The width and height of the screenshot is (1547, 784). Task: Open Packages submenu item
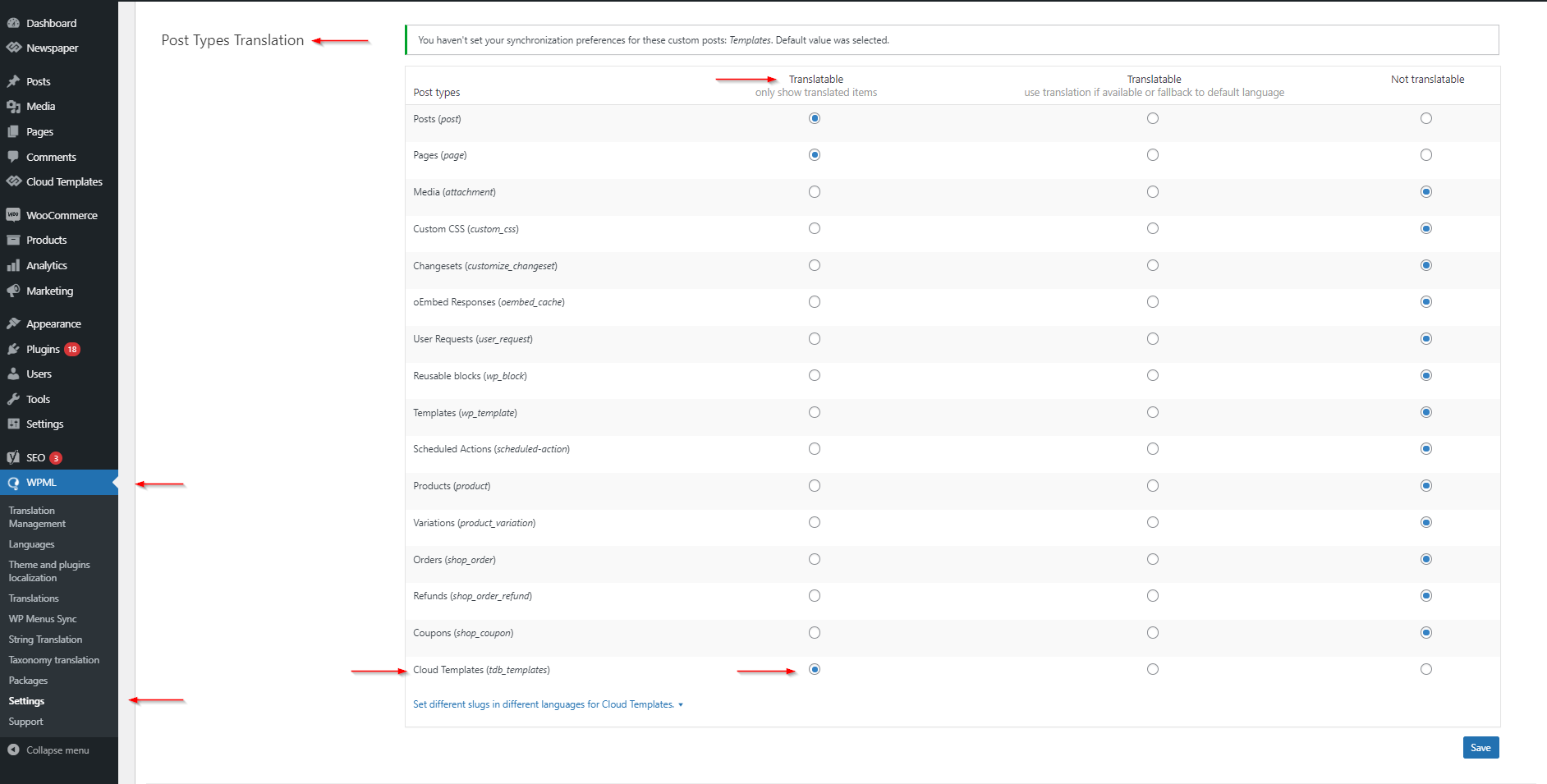[x=28, y=681]
